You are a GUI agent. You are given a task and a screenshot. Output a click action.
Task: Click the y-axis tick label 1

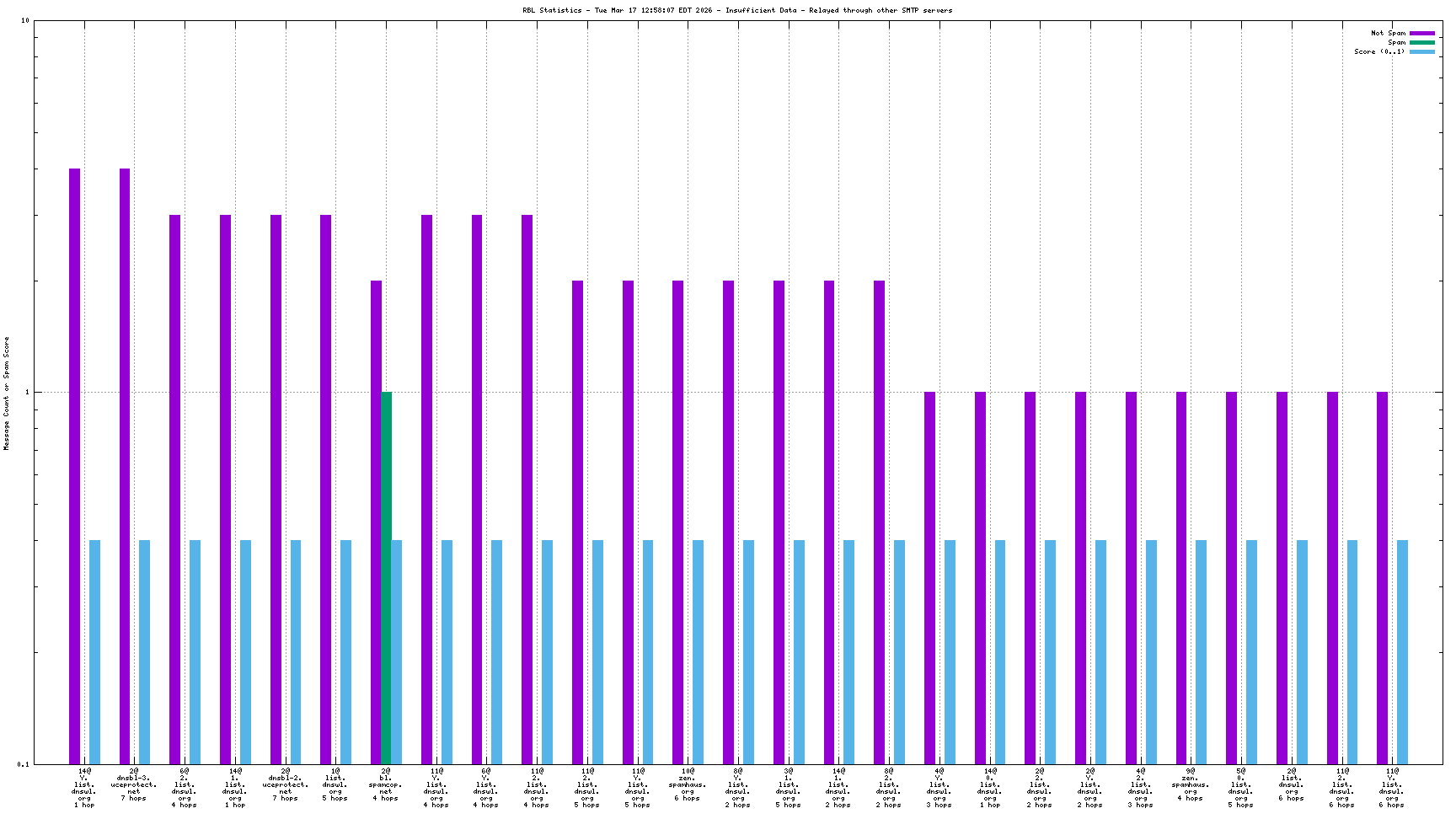coord(26,392)
